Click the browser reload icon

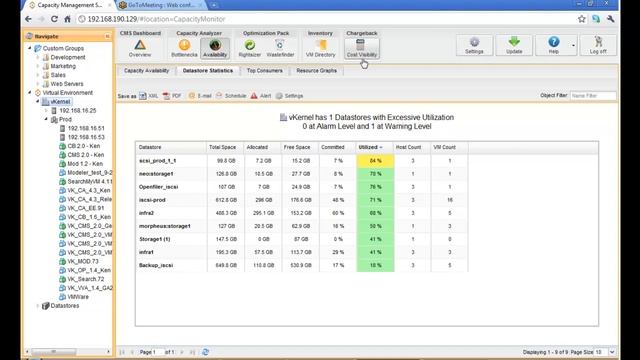[x=54, y=19]
